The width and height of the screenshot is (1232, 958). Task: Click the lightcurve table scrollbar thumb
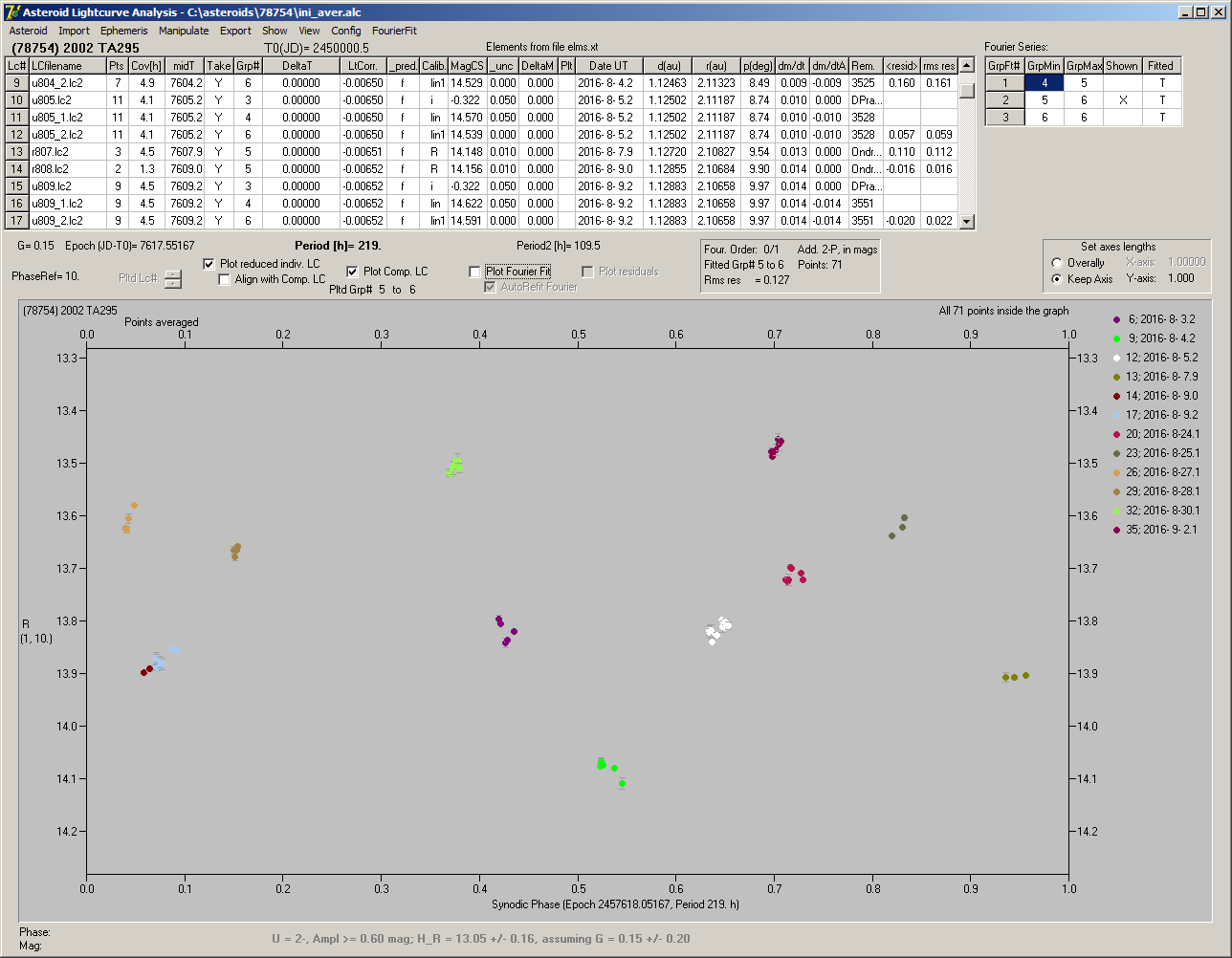point(966,90)
